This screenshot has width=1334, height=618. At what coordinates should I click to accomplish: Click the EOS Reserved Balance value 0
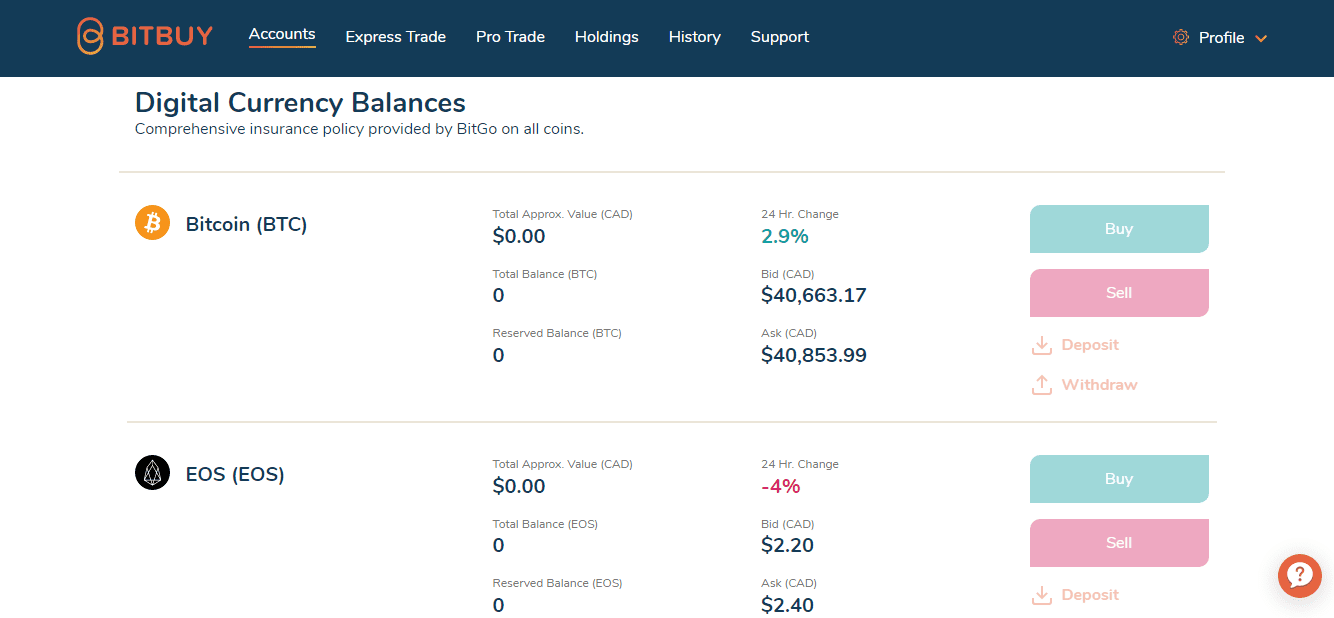[499, 605]
